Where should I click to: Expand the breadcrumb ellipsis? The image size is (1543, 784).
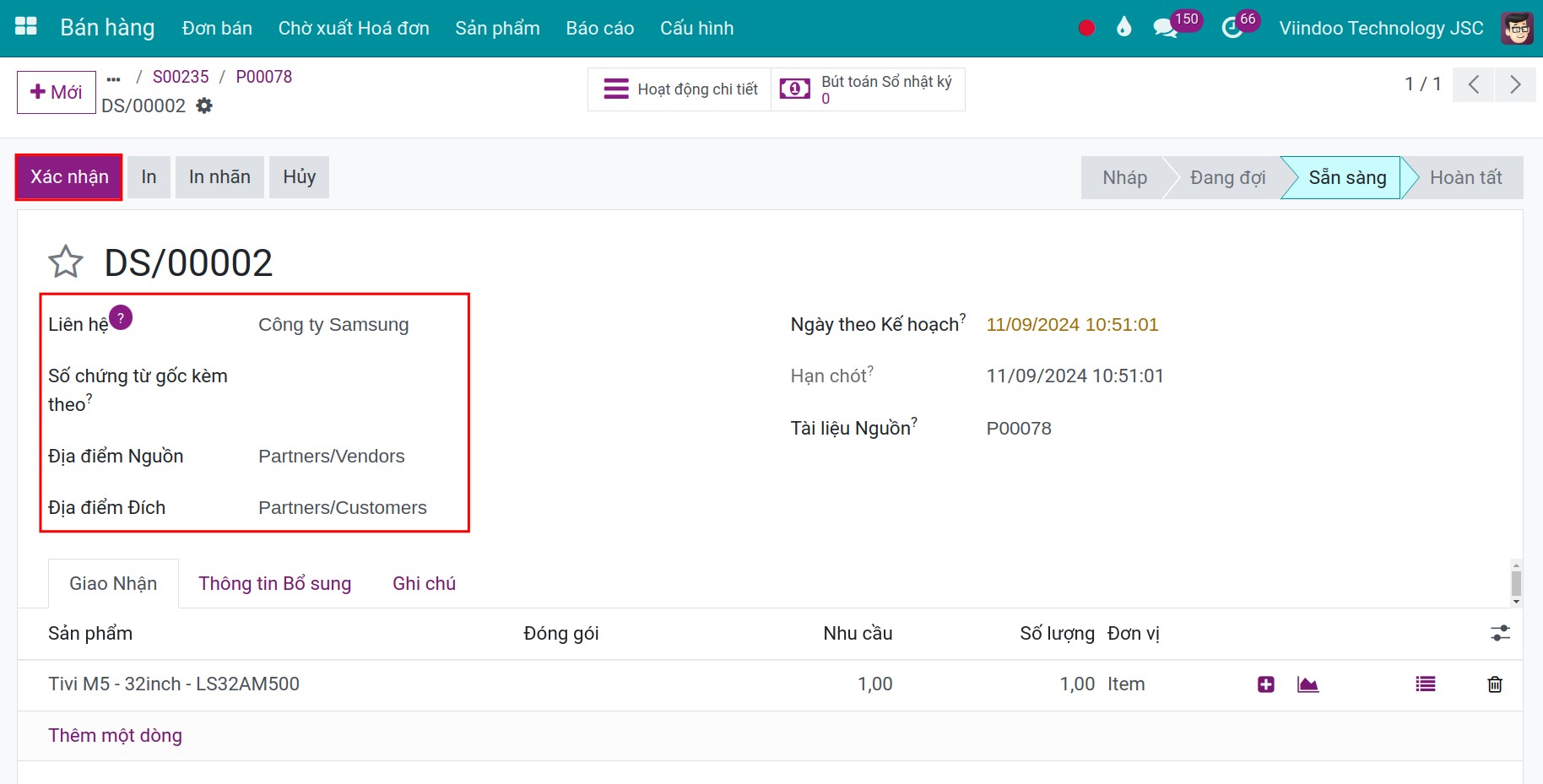(x=114, y=78)
